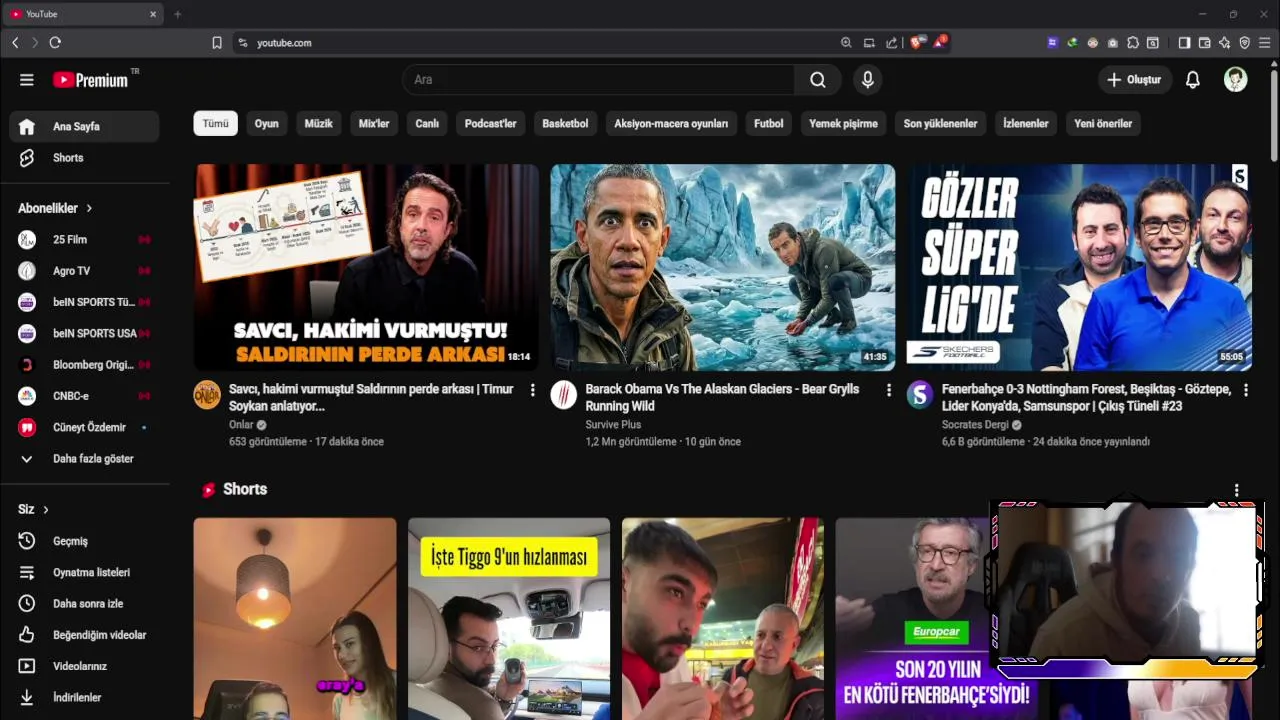The width and height of the screenshot is (1280, 720).
Task: Open Oynatma listeleri playlists
Action: click(84, 573)
